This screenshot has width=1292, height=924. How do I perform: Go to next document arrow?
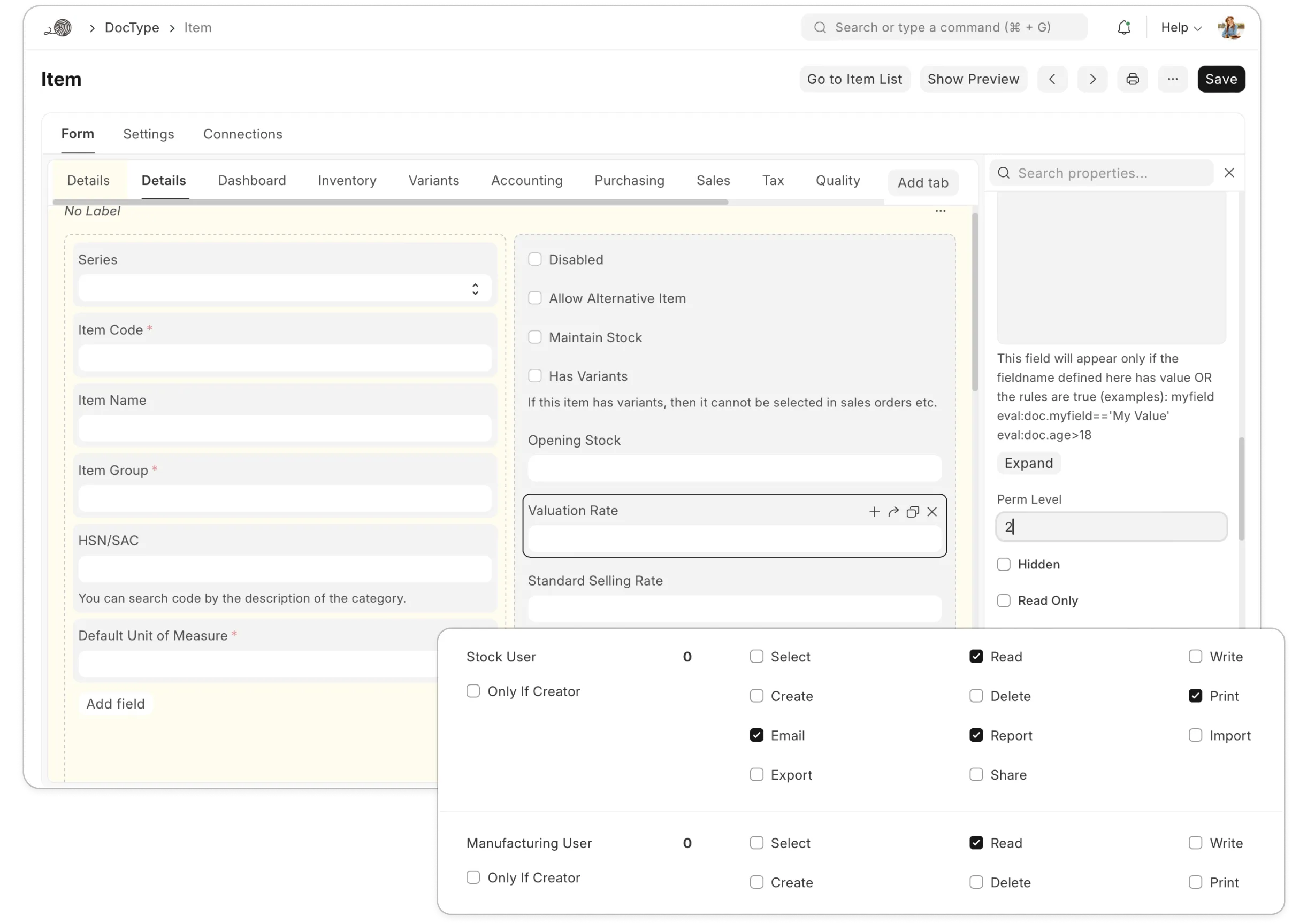point(1092,79)
